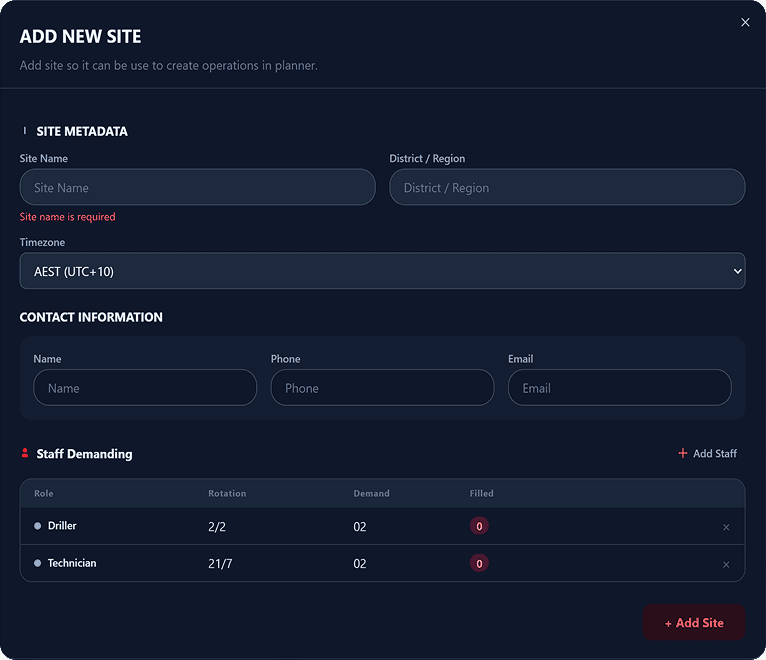Click the Driller role name
The width and height of the screenshot is (766, 660).
pos(62,526)
